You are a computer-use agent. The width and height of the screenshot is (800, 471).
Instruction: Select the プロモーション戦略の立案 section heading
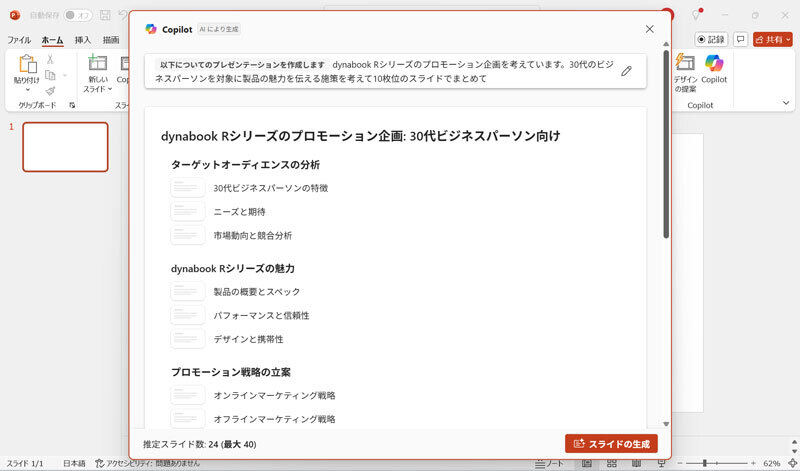[x=231, y=373]
